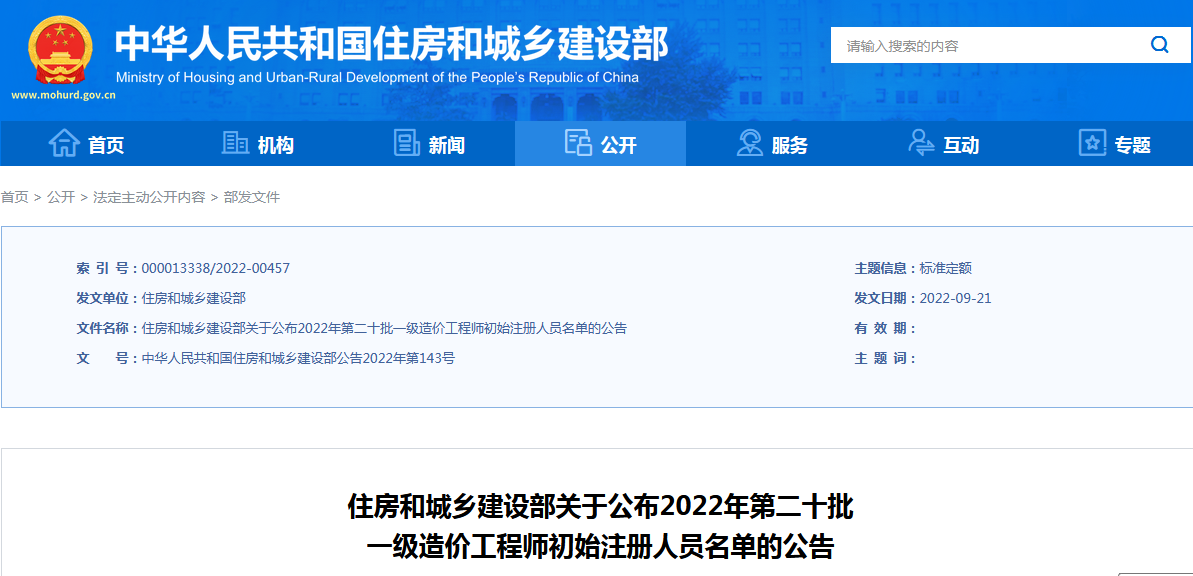1193x576 pixels.
Task: Click the person icon beside 服务
Action: pos(749,143)
